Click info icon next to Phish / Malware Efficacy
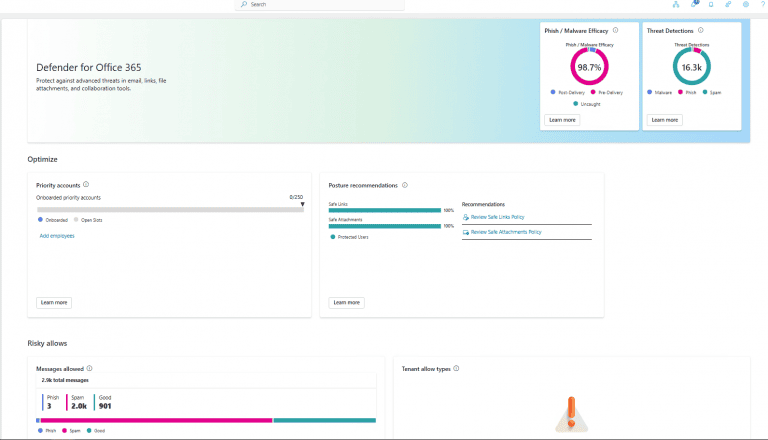Viewport: 768px width, 440px height. pyautogui.click(x=616, y=30)
